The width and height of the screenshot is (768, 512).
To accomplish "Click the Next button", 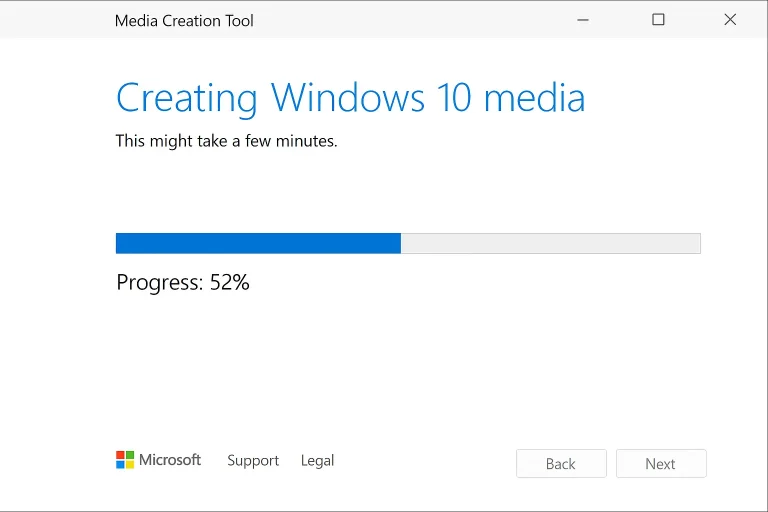I will tap(661, 463).
